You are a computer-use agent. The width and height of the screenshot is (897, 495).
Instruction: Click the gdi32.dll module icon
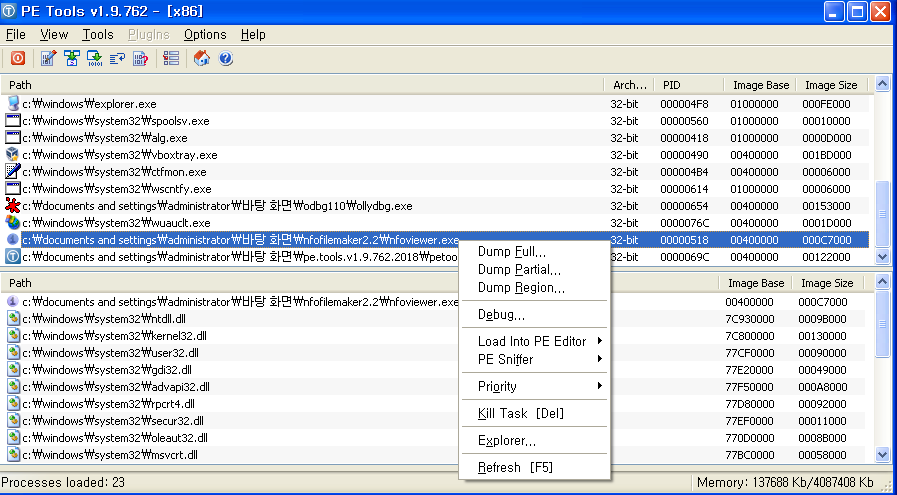tap(13, 370)
